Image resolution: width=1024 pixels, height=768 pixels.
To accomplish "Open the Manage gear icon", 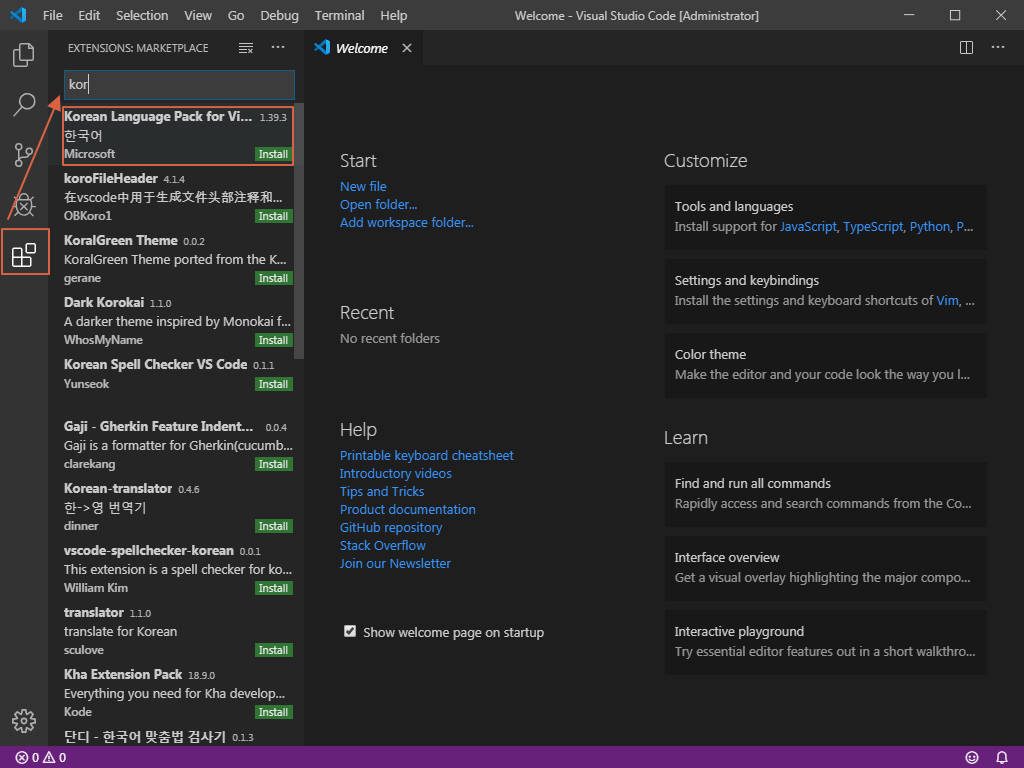I will pyautogui.click(x=24, y=721).
